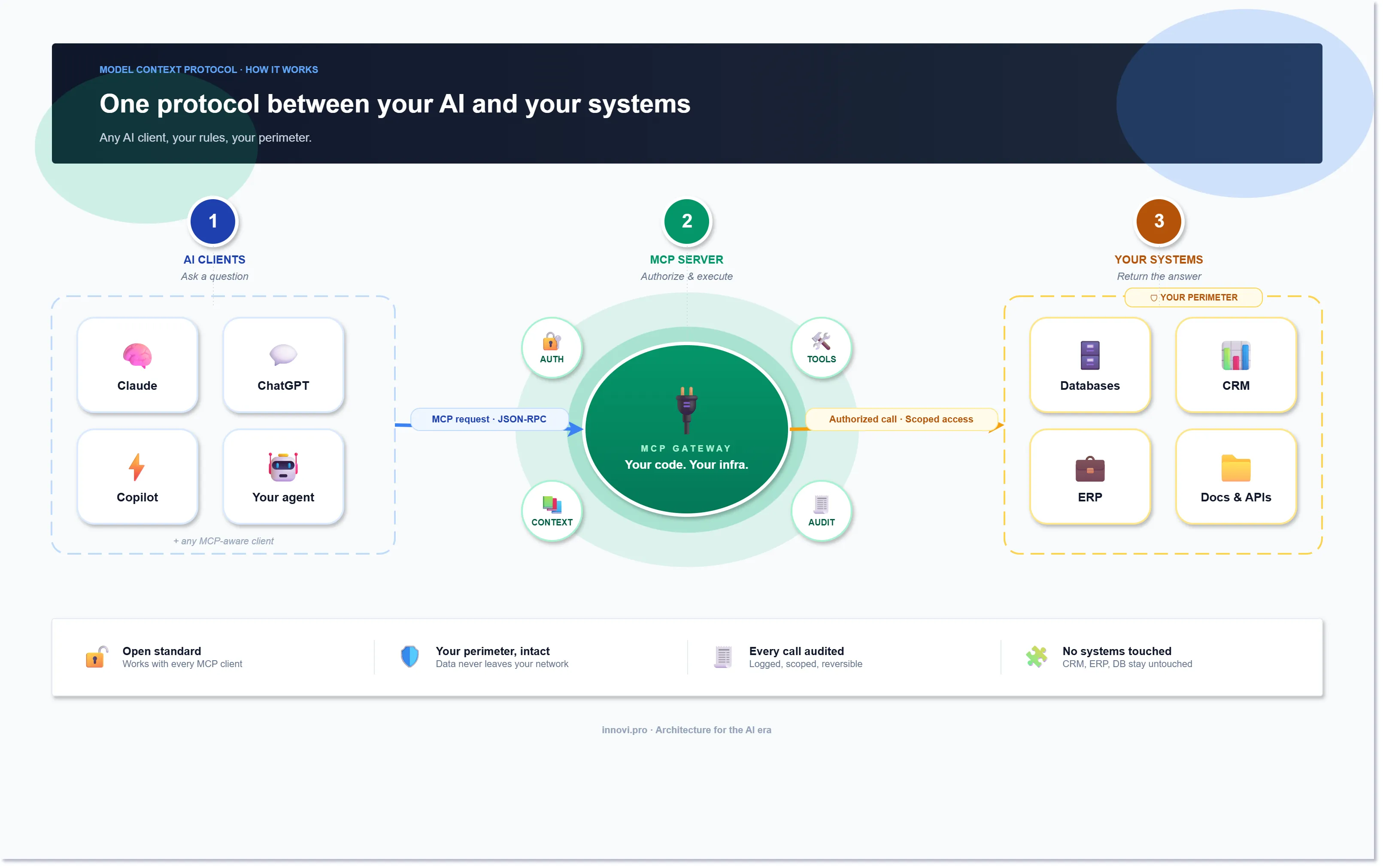Open the Docs & APIs folder card
The width and height of the screenshot is (1383, 868).
coord(1235,476)
